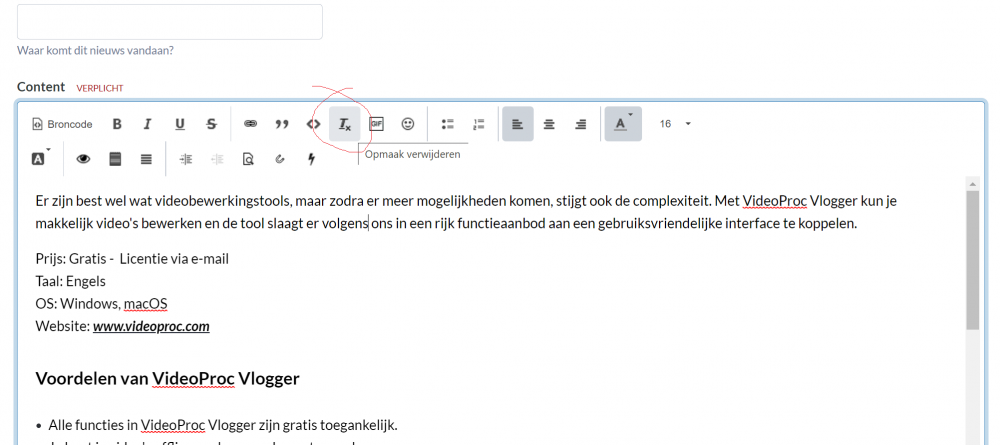Toggle italic formatting
This screenshot has width=1000, height=445.
tap(148, 124)
